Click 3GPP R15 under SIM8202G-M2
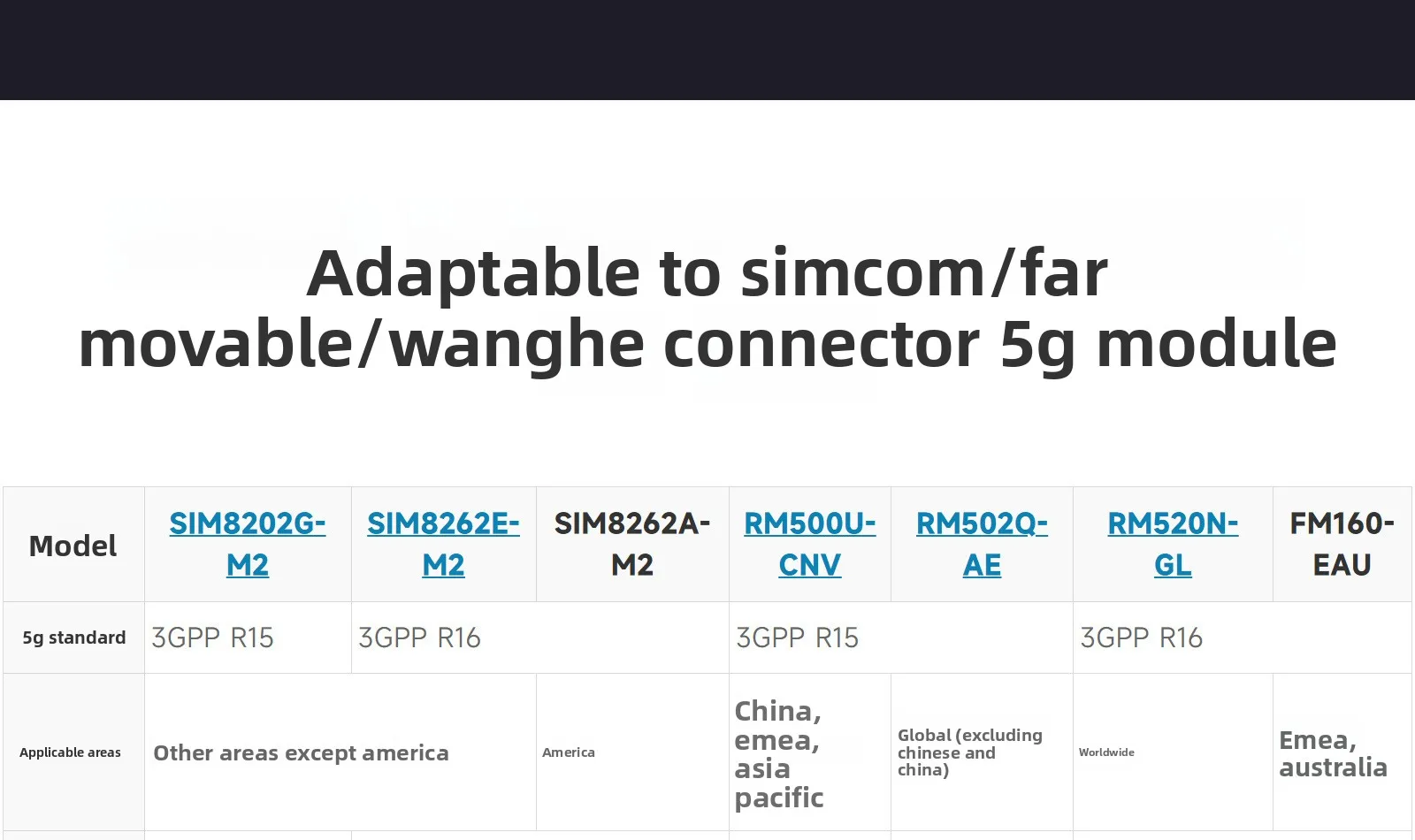 click(213, 638)
